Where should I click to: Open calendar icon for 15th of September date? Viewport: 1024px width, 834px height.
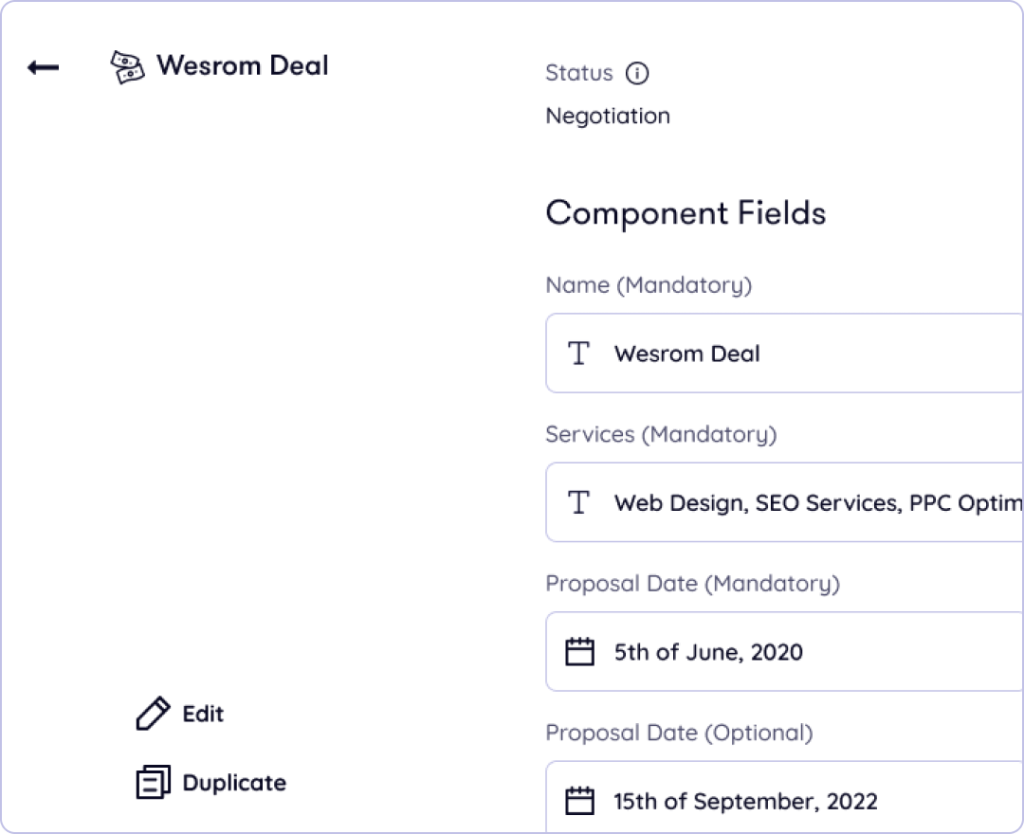(580, 801)
